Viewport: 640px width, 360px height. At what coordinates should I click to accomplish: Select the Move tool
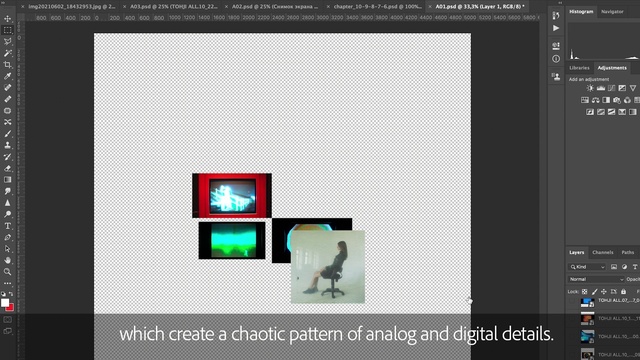pos(7,19)
